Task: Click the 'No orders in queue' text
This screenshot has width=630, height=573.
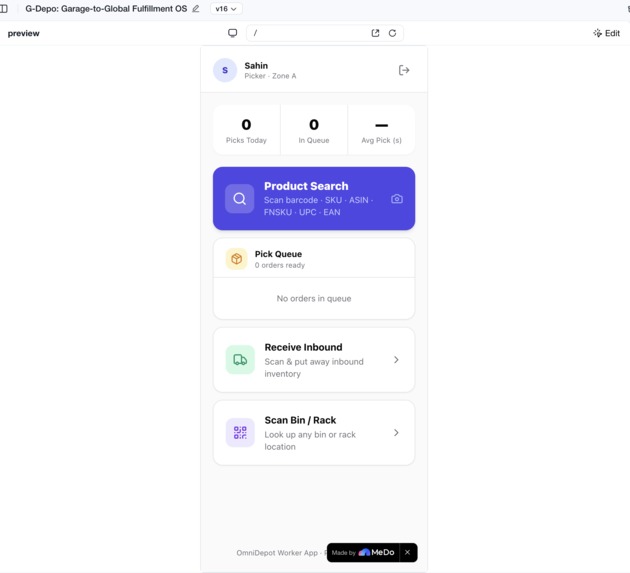Action: coord(314,299)
